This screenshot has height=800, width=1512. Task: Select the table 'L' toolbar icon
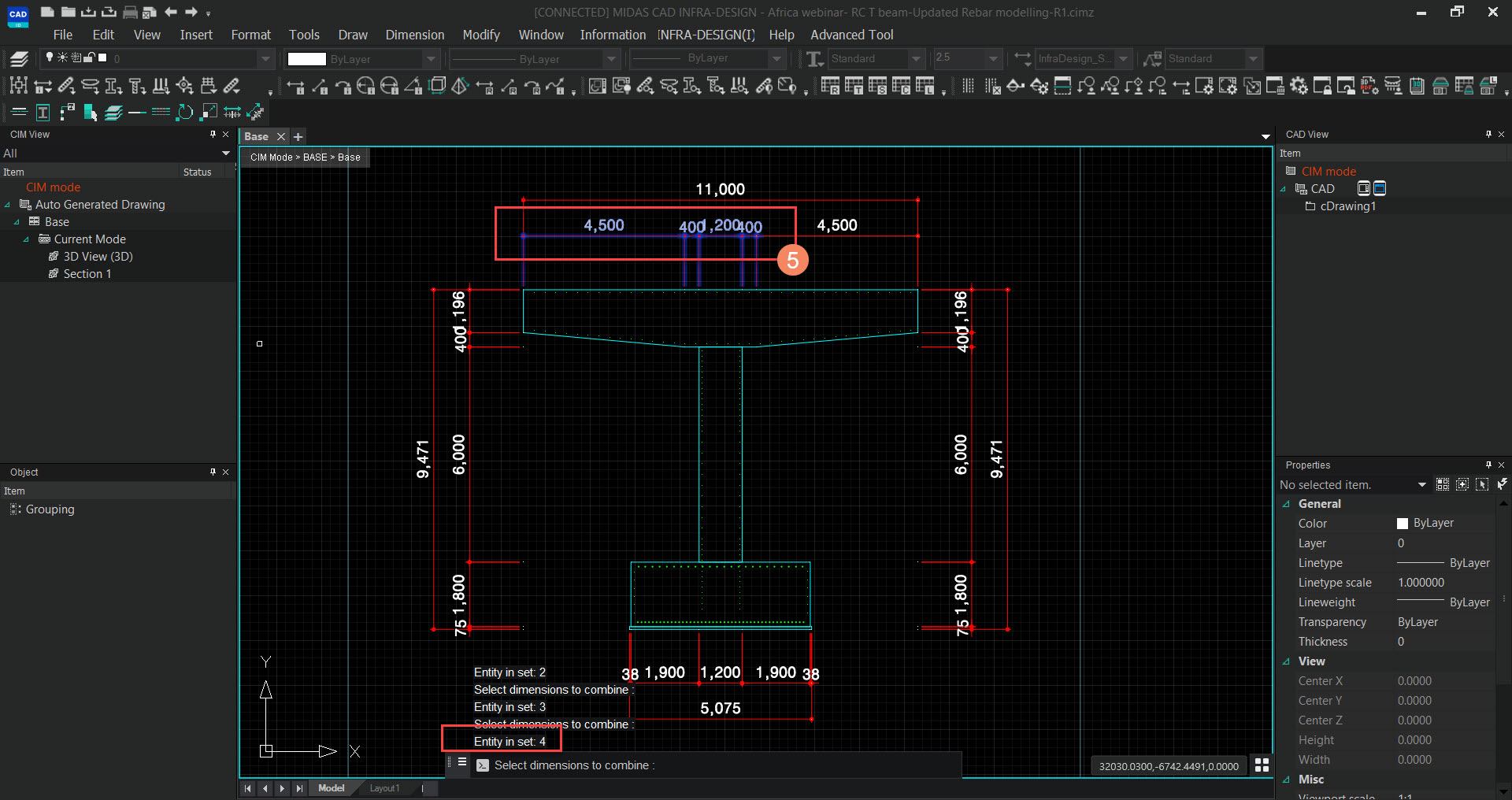coord(925,86)
